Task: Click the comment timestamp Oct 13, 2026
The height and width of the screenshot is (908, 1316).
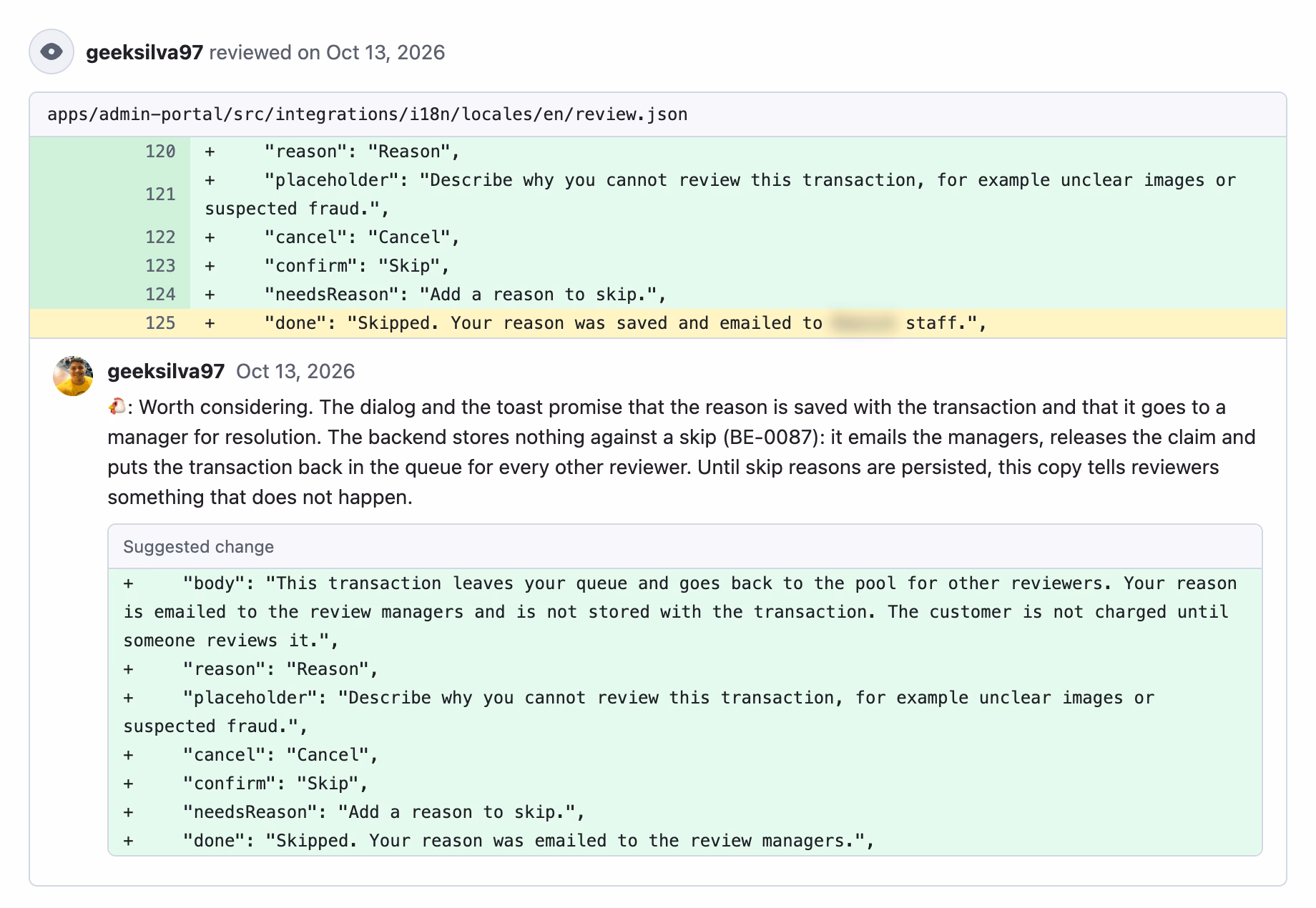Action: tap(295, 371)
